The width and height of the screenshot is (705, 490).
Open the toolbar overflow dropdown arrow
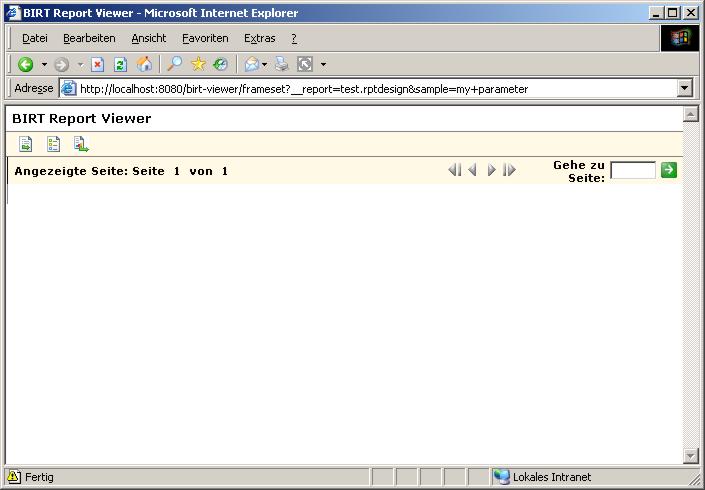click(323, 65)
